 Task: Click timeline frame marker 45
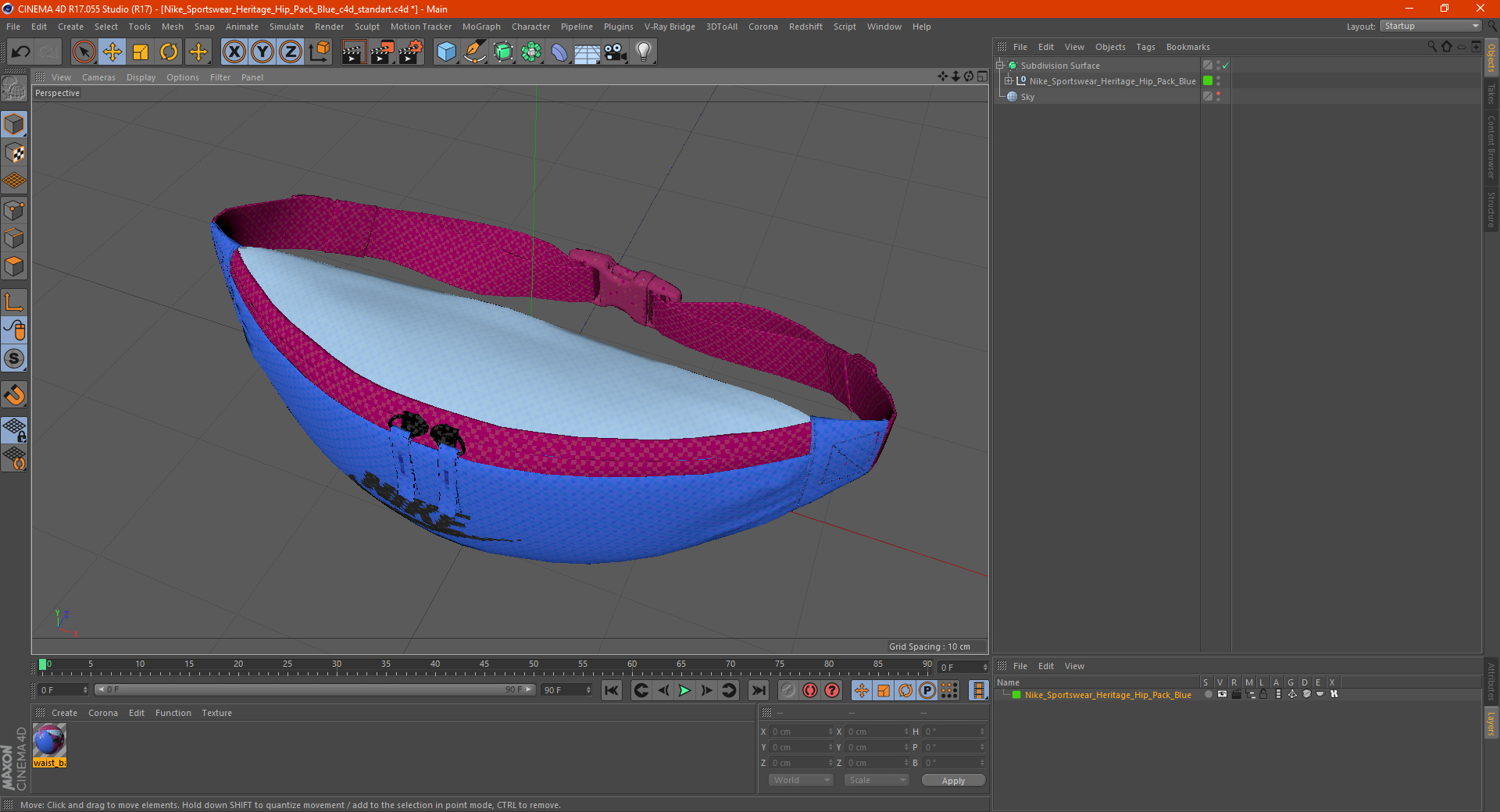tap(484, 664)
